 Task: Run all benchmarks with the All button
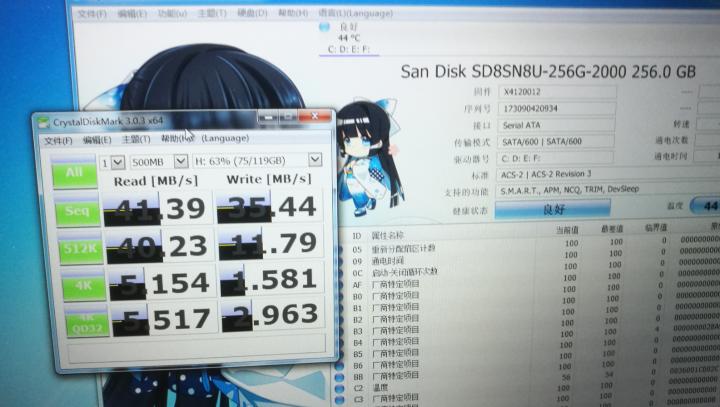[74, 172]
